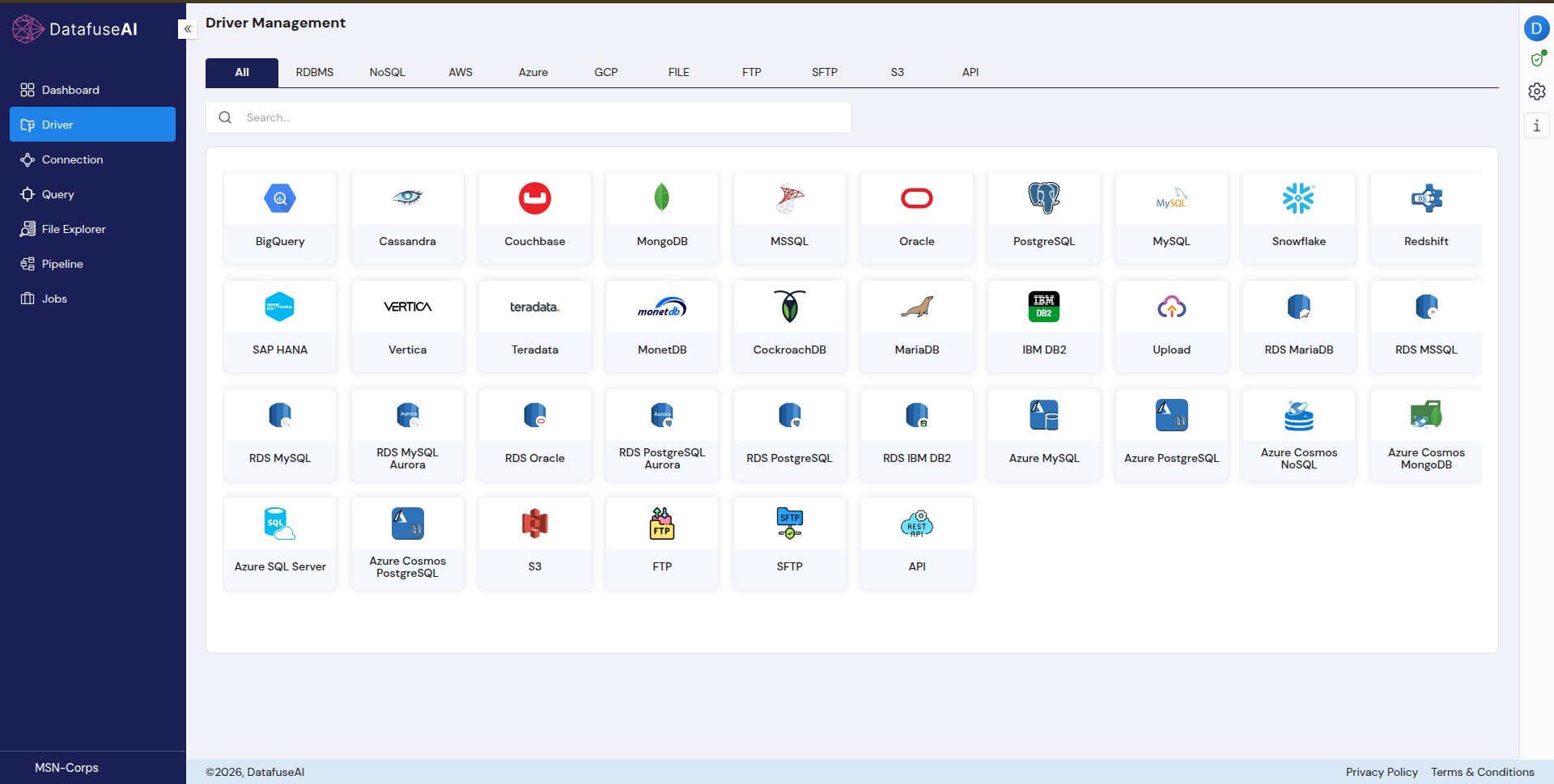
Task: Open the Privacy Policy link
Action: 1382,772
